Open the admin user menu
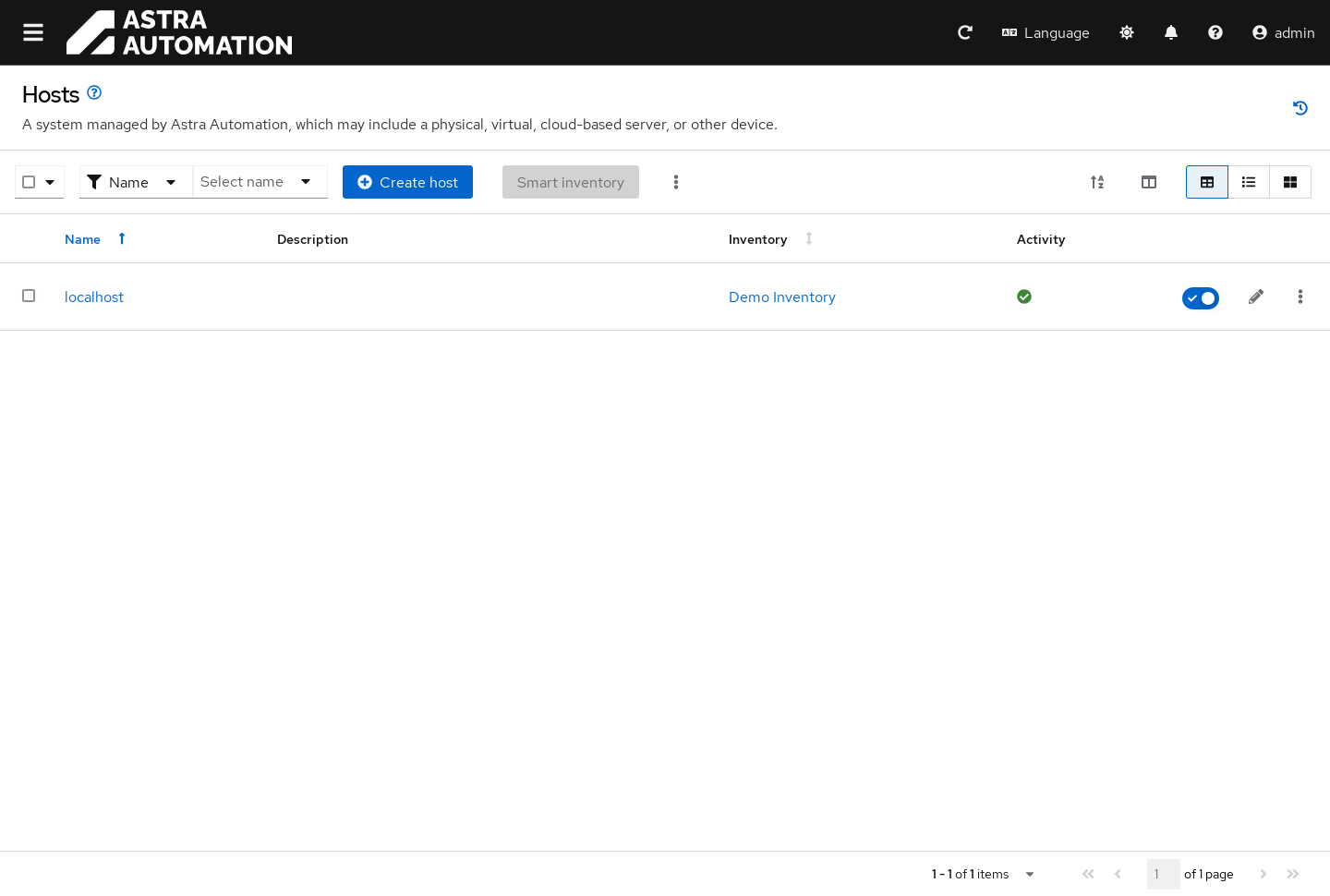The width and height of the screenshot is (1330, 896). coord(1283,32)
